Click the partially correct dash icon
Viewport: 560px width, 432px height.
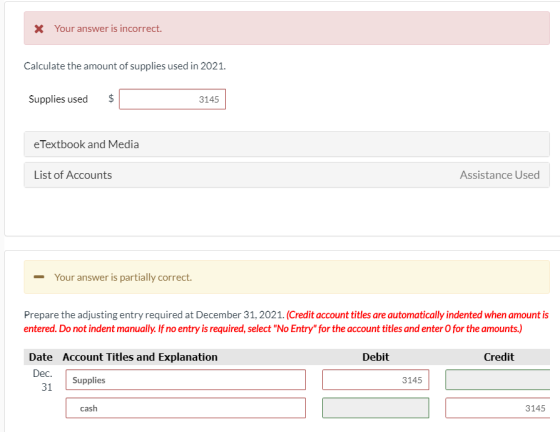click(x=39, y=277)
